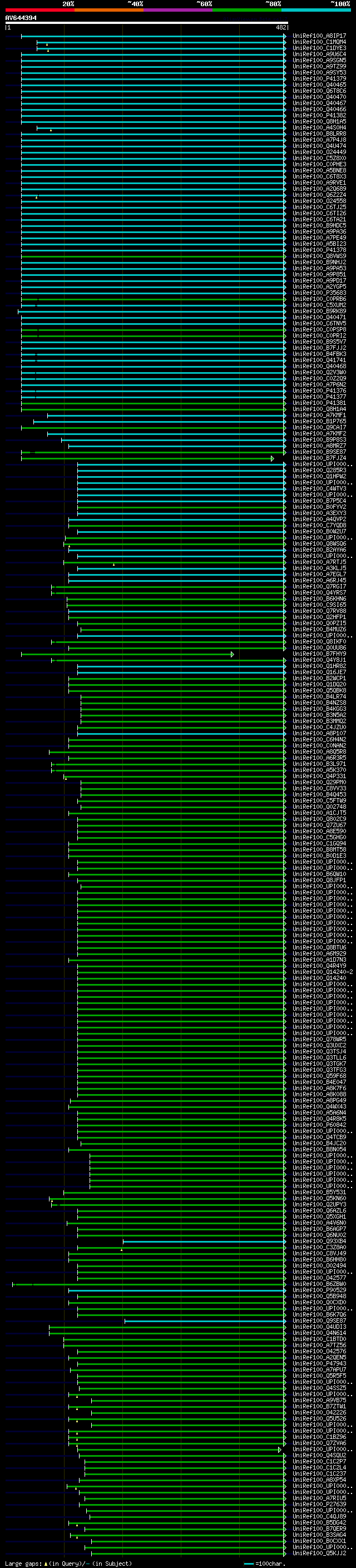This screenshot has width=356, height=1568.
Task: Select hit UniRef100_A9VB75
Action: [319, 1400]
